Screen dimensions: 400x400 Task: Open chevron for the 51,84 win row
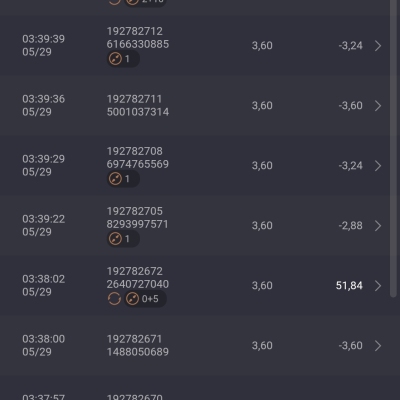378,286
